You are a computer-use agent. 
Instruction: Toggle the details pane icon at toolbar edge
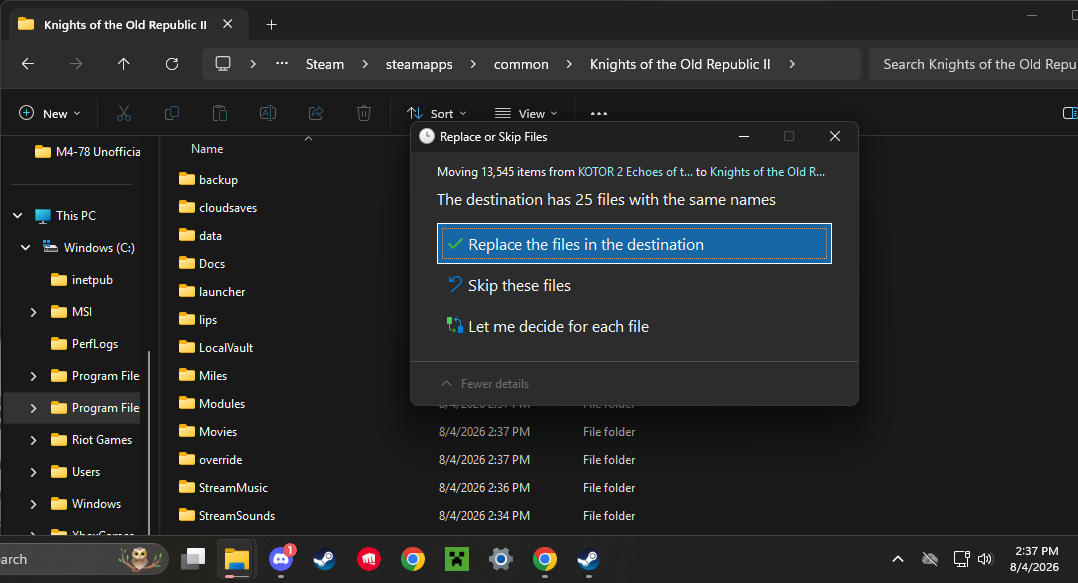pyautogui.click(x=1070, y=113)
